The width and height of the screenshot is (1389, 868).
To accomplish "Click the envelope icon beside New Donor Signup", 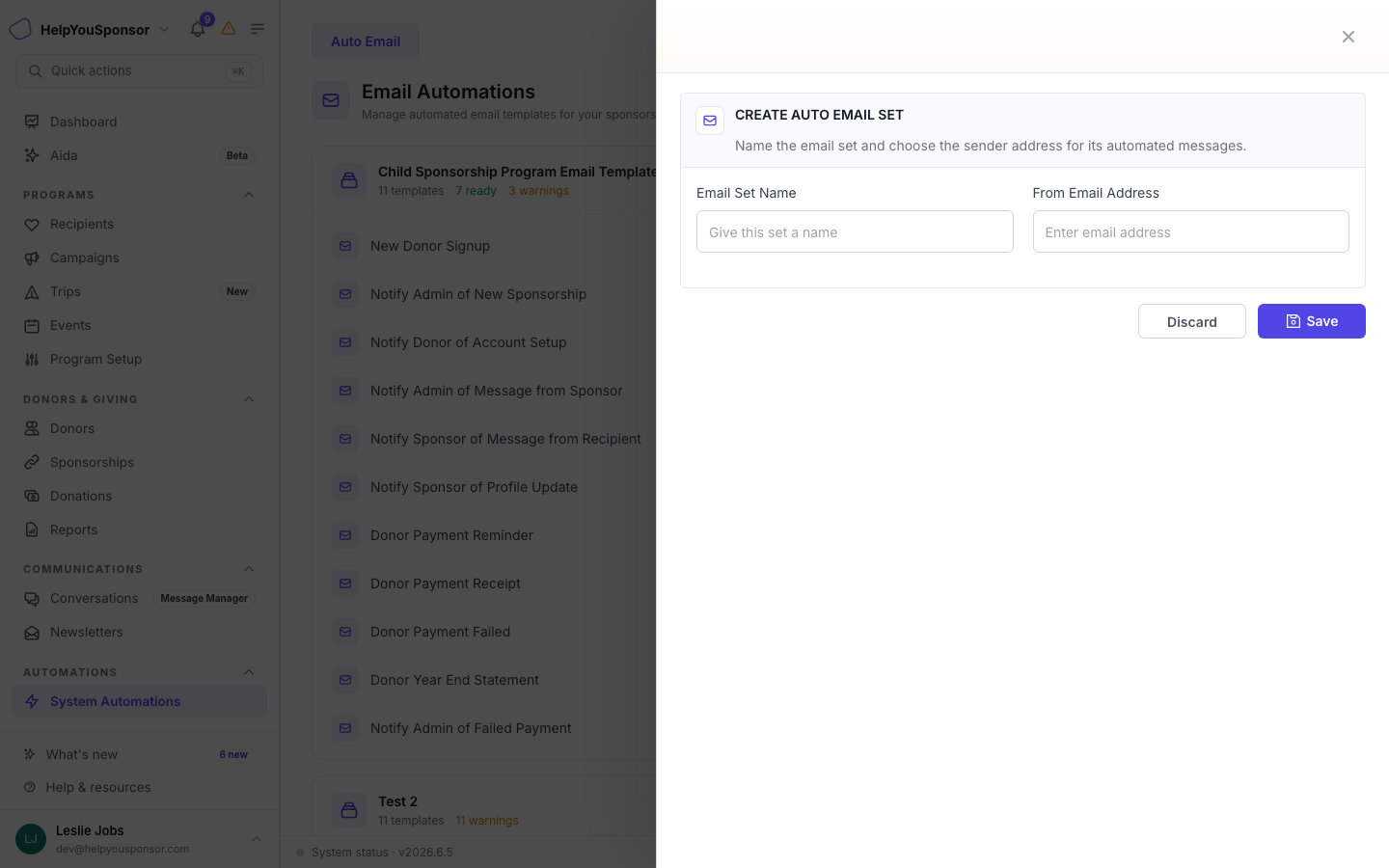I will [x=345, y=246].
